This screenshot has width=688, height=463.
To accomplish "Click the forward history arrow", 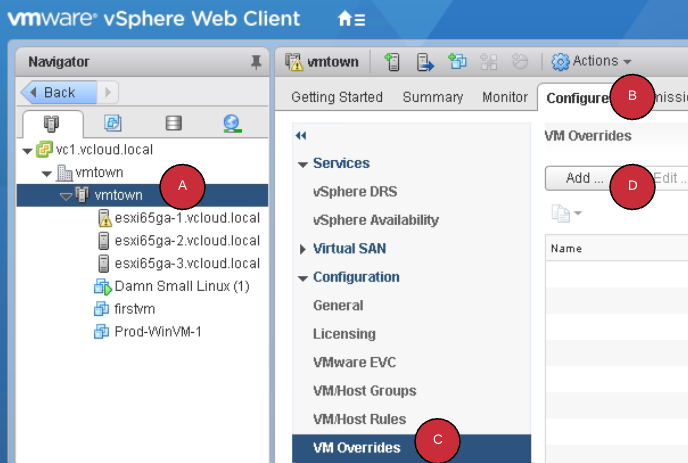I will 108,92.
